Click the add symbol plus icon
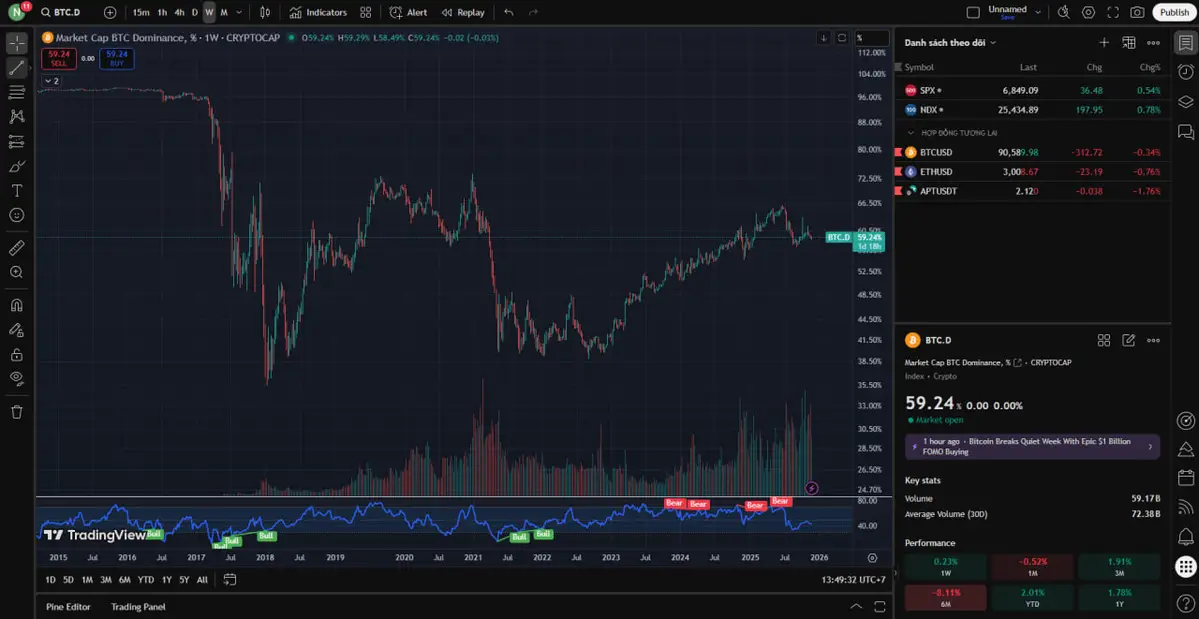1199x619 pixels. click(x=110, y=12)
